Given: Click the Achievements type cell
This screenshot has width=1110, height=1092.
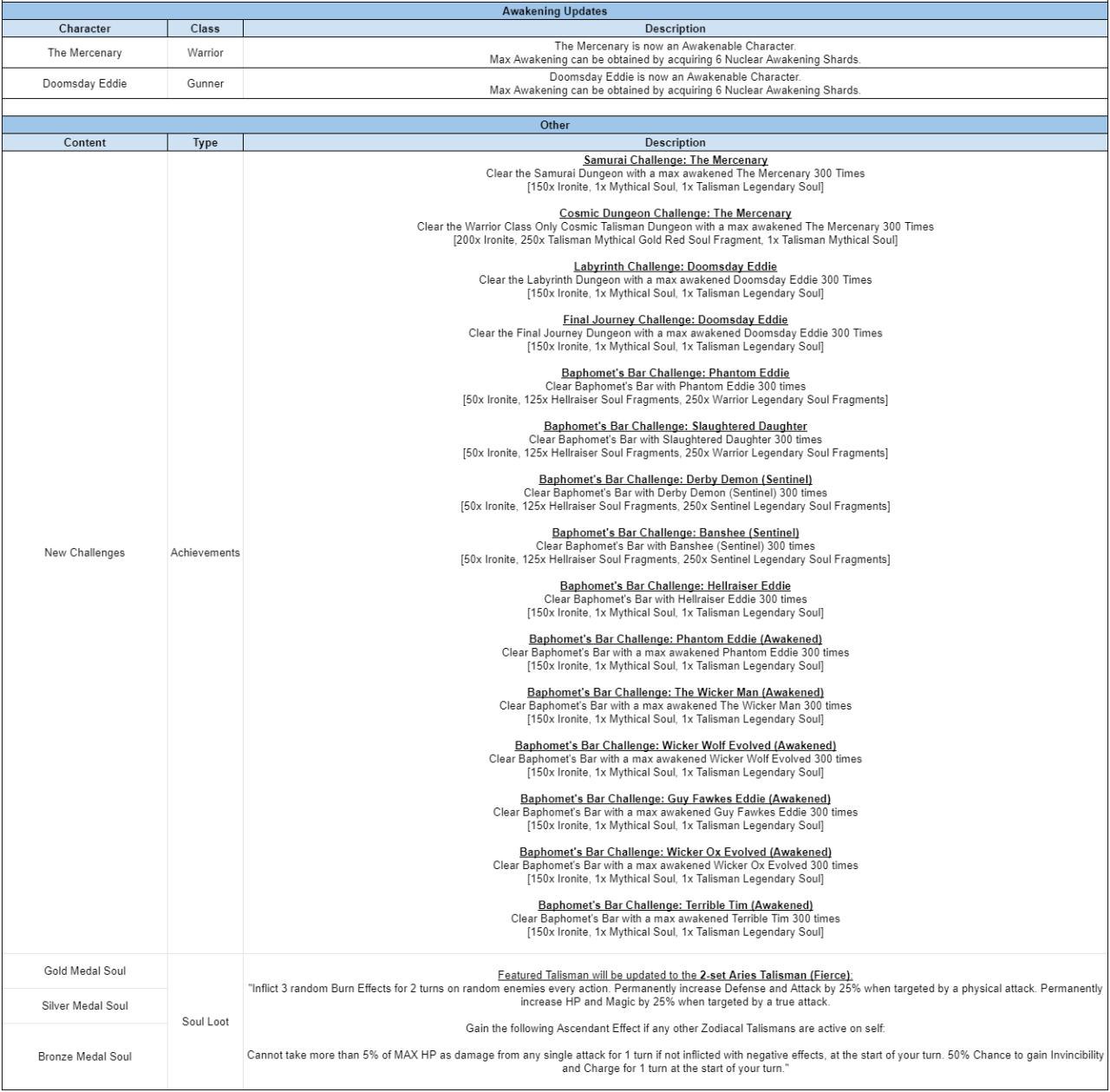Looking at the screenshot, I should click(205, 553).
